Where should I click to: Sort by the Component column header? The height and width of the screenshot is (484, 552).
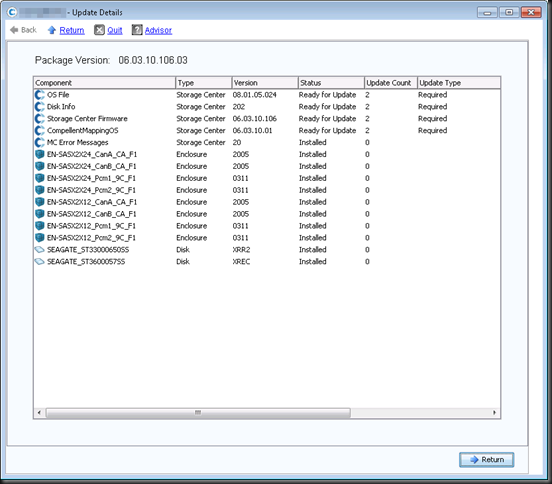point(105,83)
